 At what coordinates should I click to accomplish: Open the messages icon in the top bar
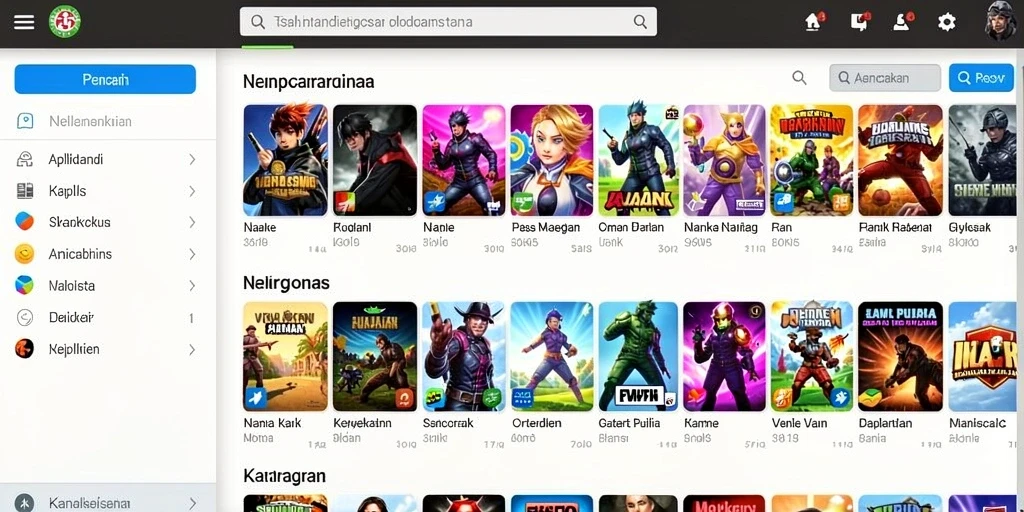[x=860, y=22]
